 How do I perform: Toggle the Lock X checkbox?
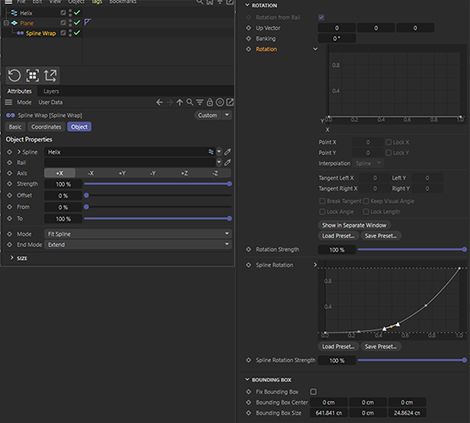point(388,142)
